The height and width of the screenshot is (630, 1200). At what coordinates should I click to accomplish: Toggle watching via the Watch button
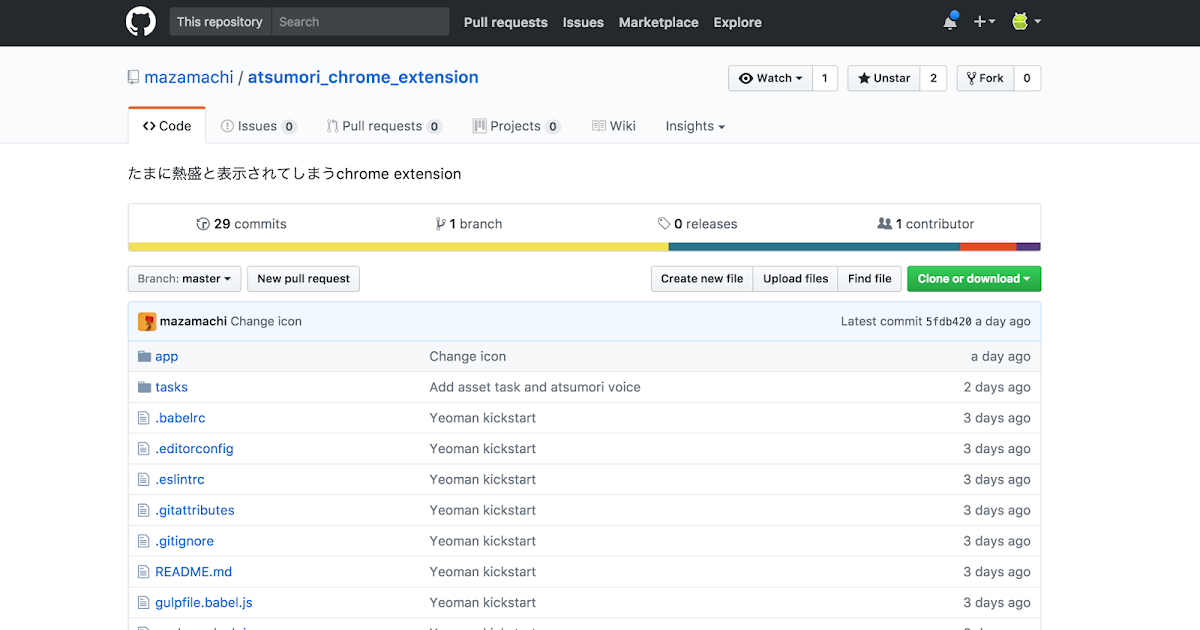click(x=770, y=78)
